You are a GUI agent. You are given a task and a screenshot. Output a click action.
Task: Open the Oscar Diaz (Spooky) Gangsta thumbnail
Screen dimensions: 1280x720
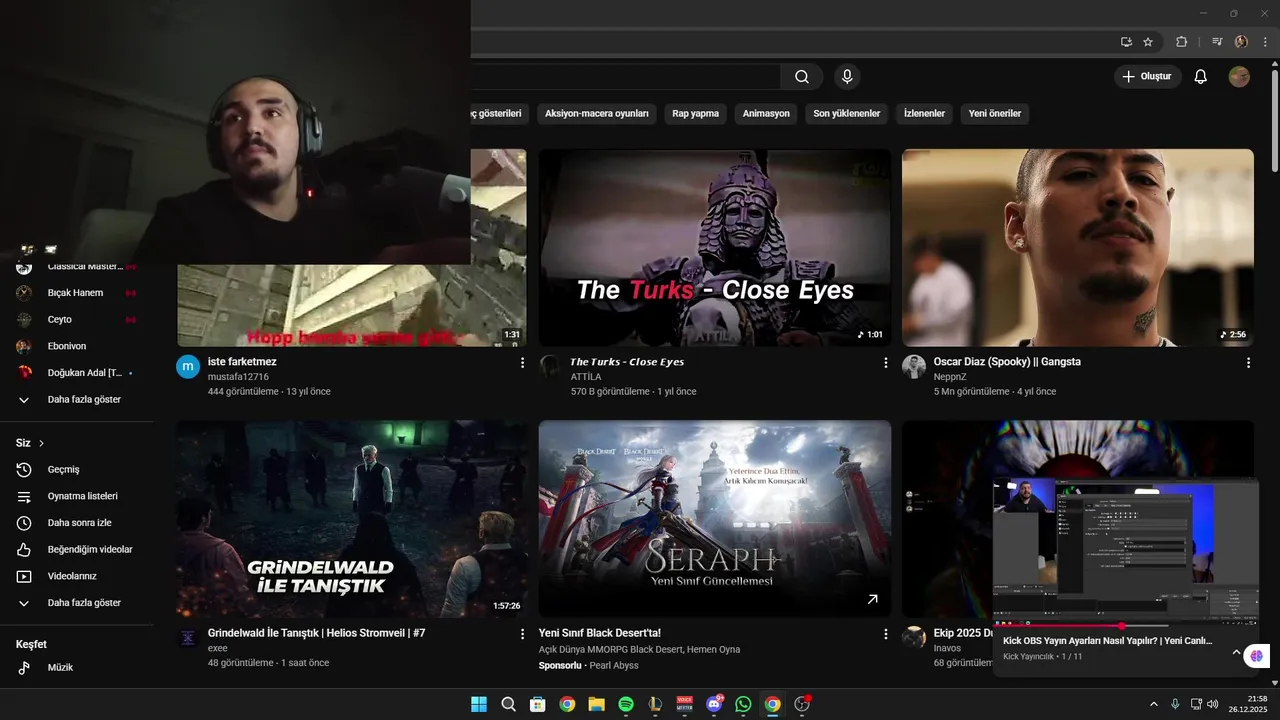click(1077, 248)
